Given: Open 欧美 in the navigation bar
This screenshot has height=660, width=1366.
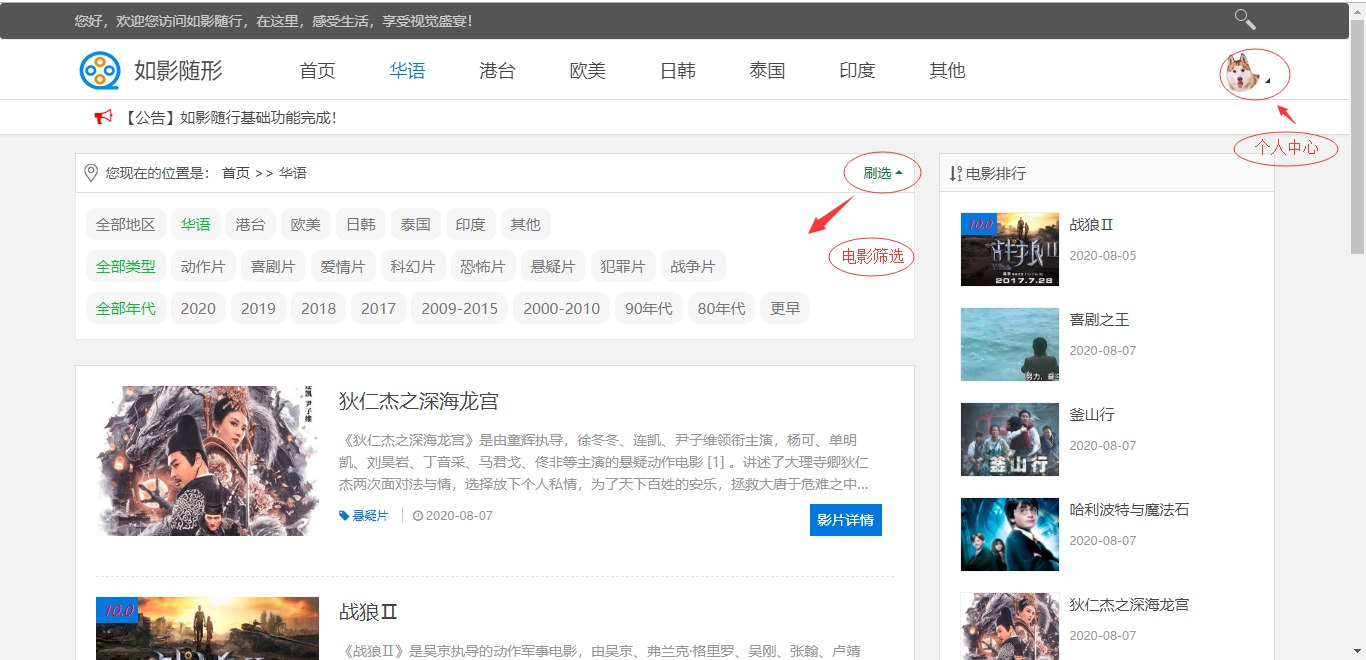Looking at the screenshot, I should pyautogui.click(x=587, y=70).
